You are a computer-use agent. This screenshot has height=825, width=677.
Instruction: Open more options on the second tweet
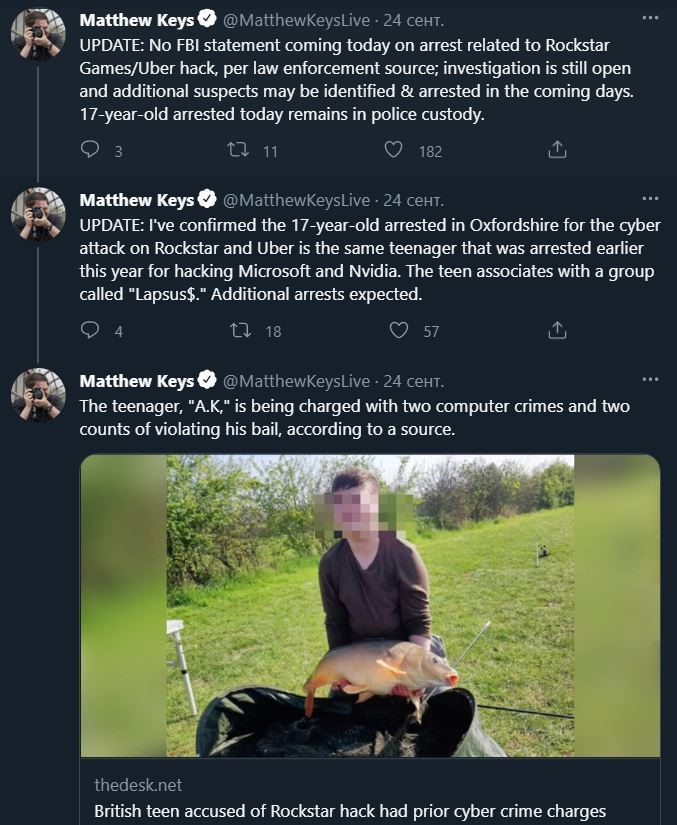point(650,199)
